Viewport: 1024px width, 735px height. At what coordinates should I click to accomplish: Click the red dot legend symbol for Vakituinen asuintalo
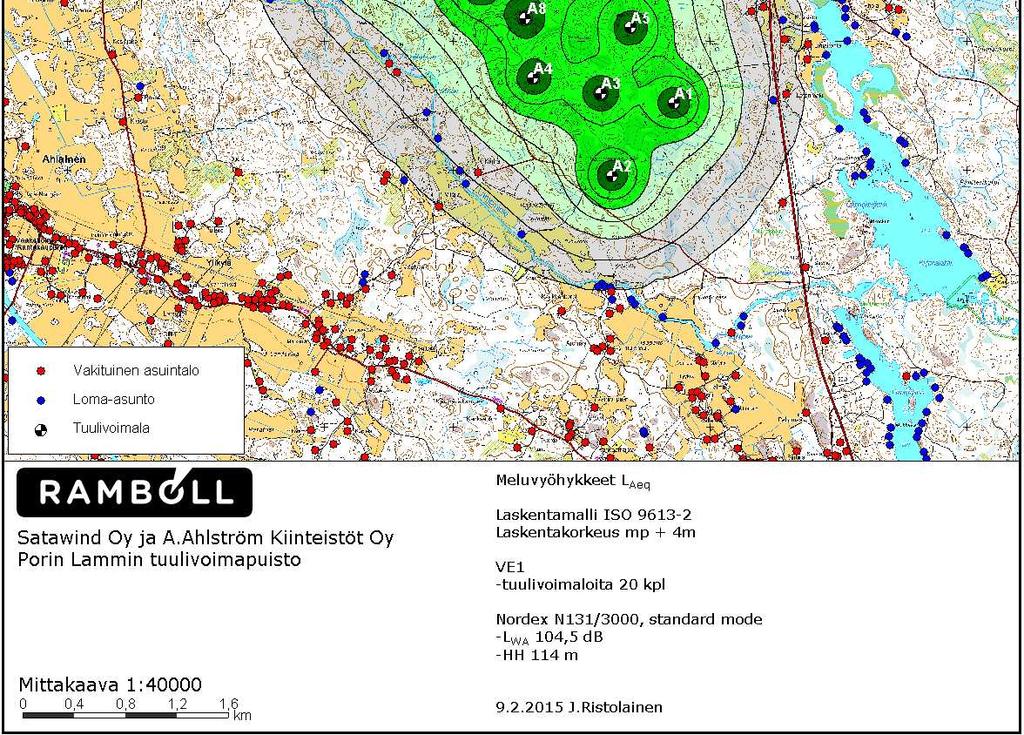tap(41, 371)
